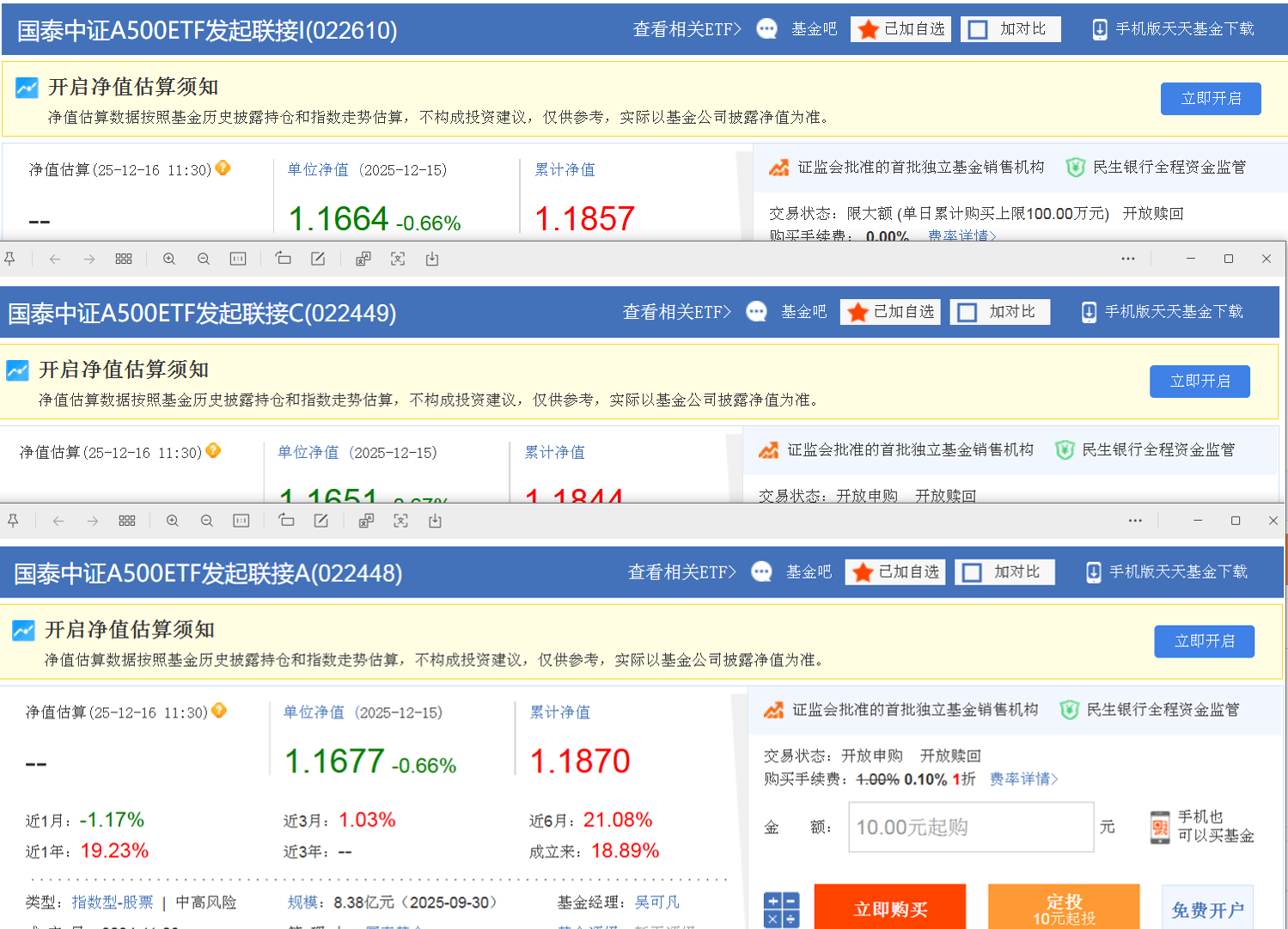Viewport: 1288px width, 929px height.
Task: Zoom out using the 联接A viewer toolbar
Action: pos(207,521)
